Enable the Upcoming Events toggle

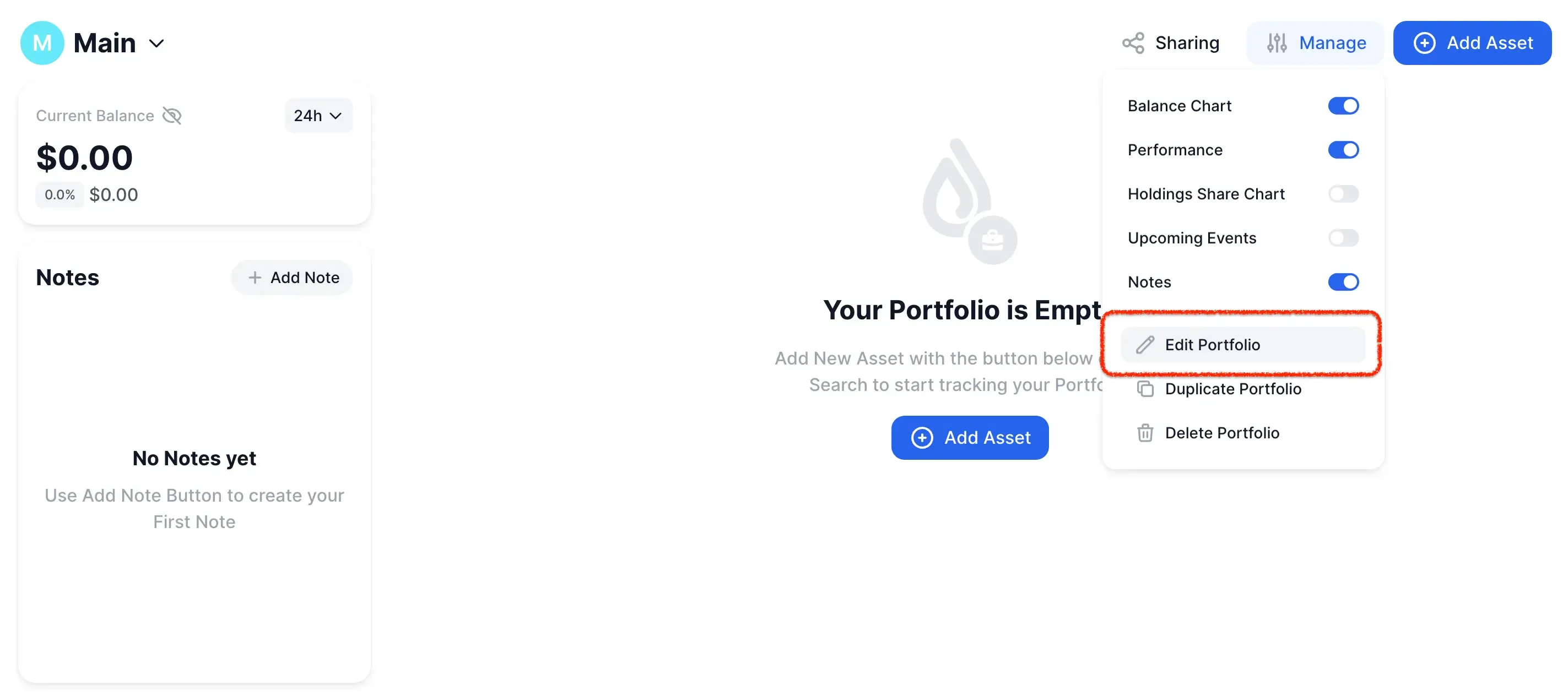pyautogui.click(x=1343, y=238)
